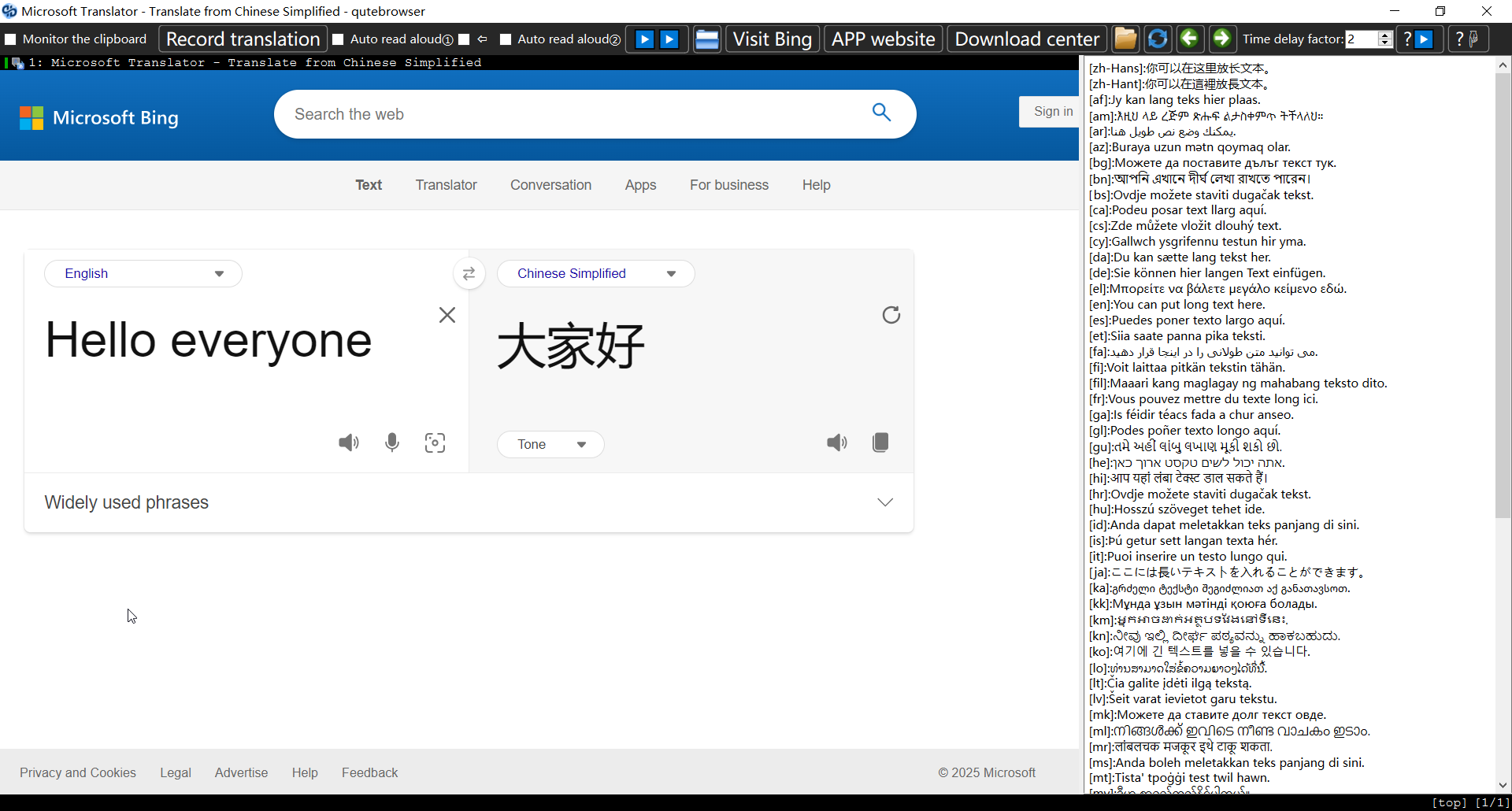Screen dimensions: 1512x811
Task: Switch to the Conversation tab
Action: click(550, 185)
